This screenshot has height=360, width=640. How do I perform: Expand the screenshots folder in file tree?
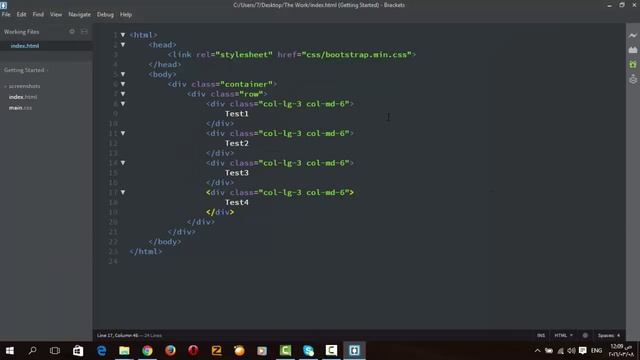pyautogui.click(x=23, y=86)
